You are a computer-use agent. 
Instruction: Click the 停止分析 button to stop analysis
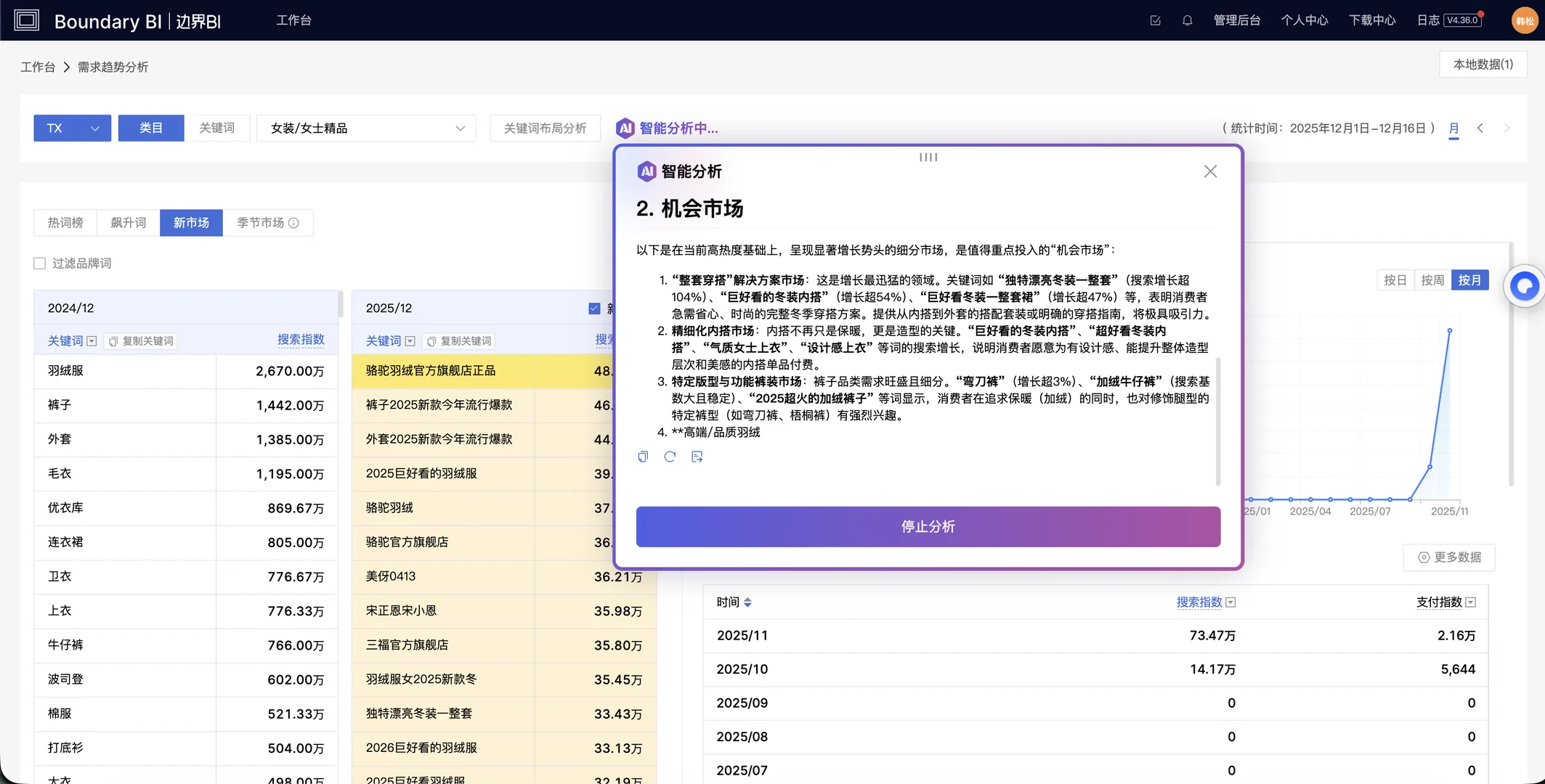click(928, 526)
